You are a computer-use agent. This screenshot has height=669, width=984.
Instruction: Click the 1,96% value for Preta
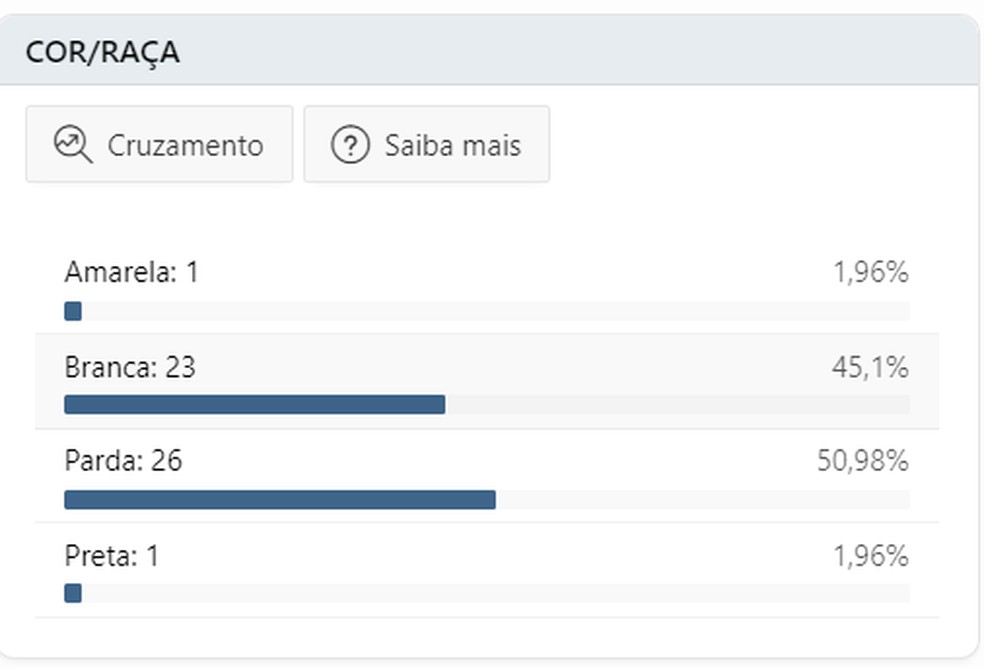pyautogui.click(x=870, y=556)
